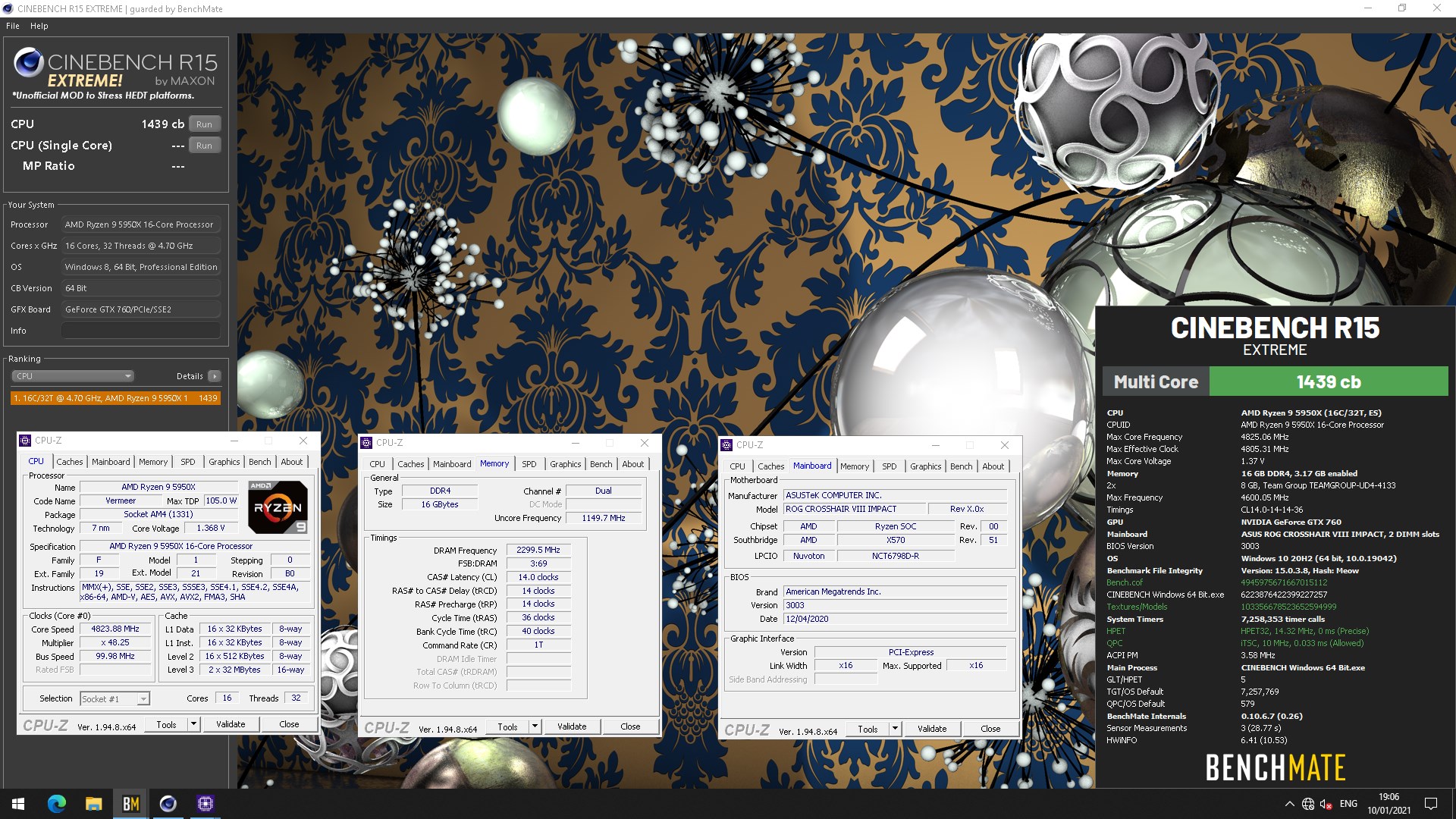Minimize the first CPU-Z window
This screenshot has height=819, width=1456.
click(234, 441)
